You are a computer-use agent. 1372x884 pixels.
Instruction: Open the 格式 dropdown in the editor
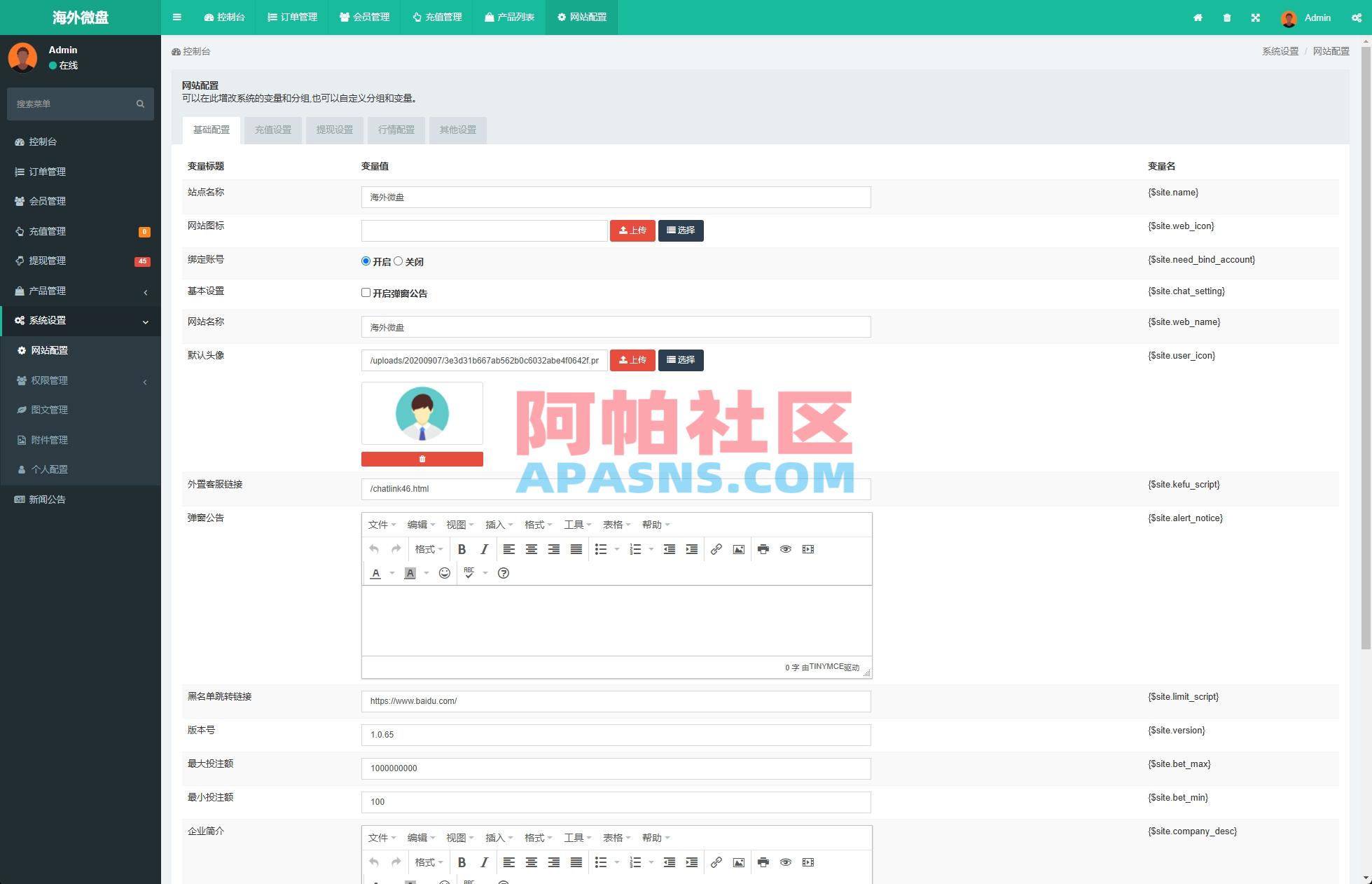(427, 549)
